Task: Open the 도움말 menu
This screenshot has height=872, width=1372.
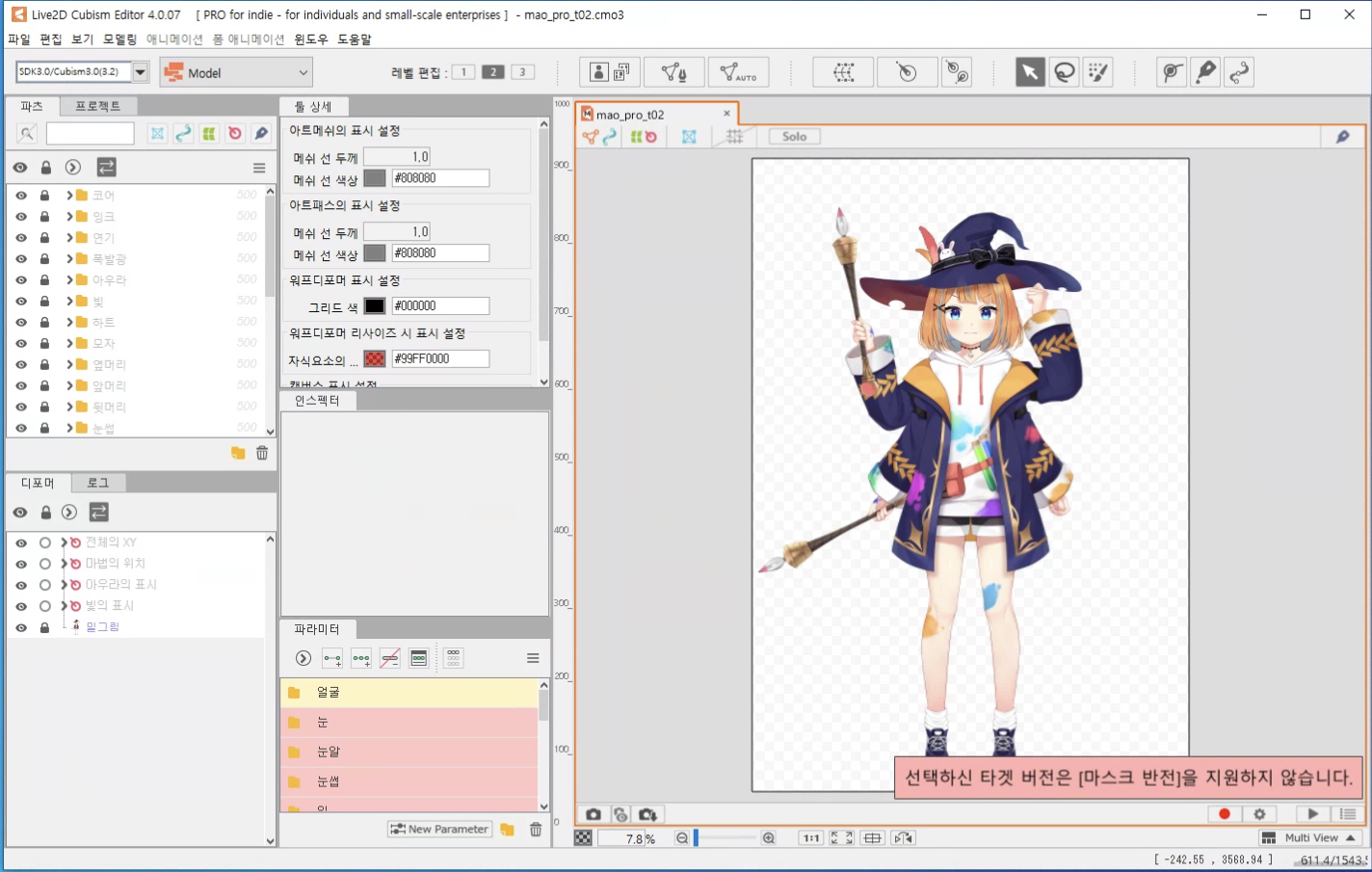Action: pyautogui.click(x=355, y=40)
